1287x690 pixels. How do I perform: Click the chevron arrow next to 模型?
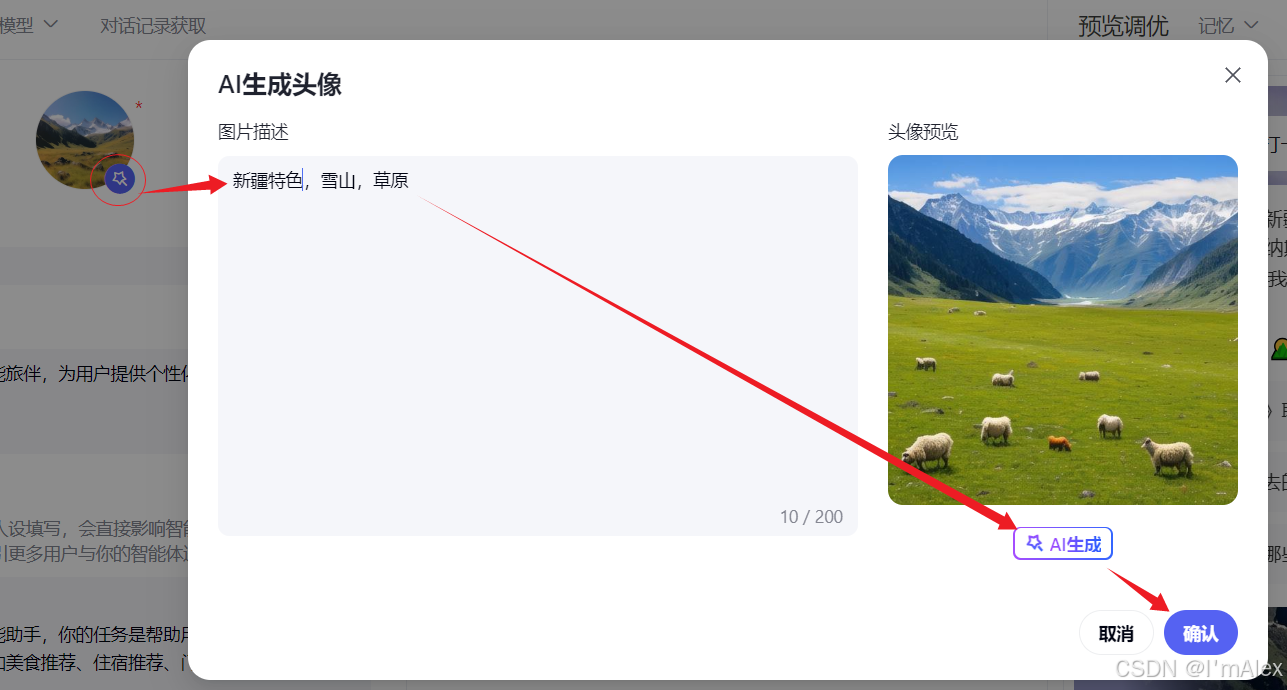tap(50, 24)
